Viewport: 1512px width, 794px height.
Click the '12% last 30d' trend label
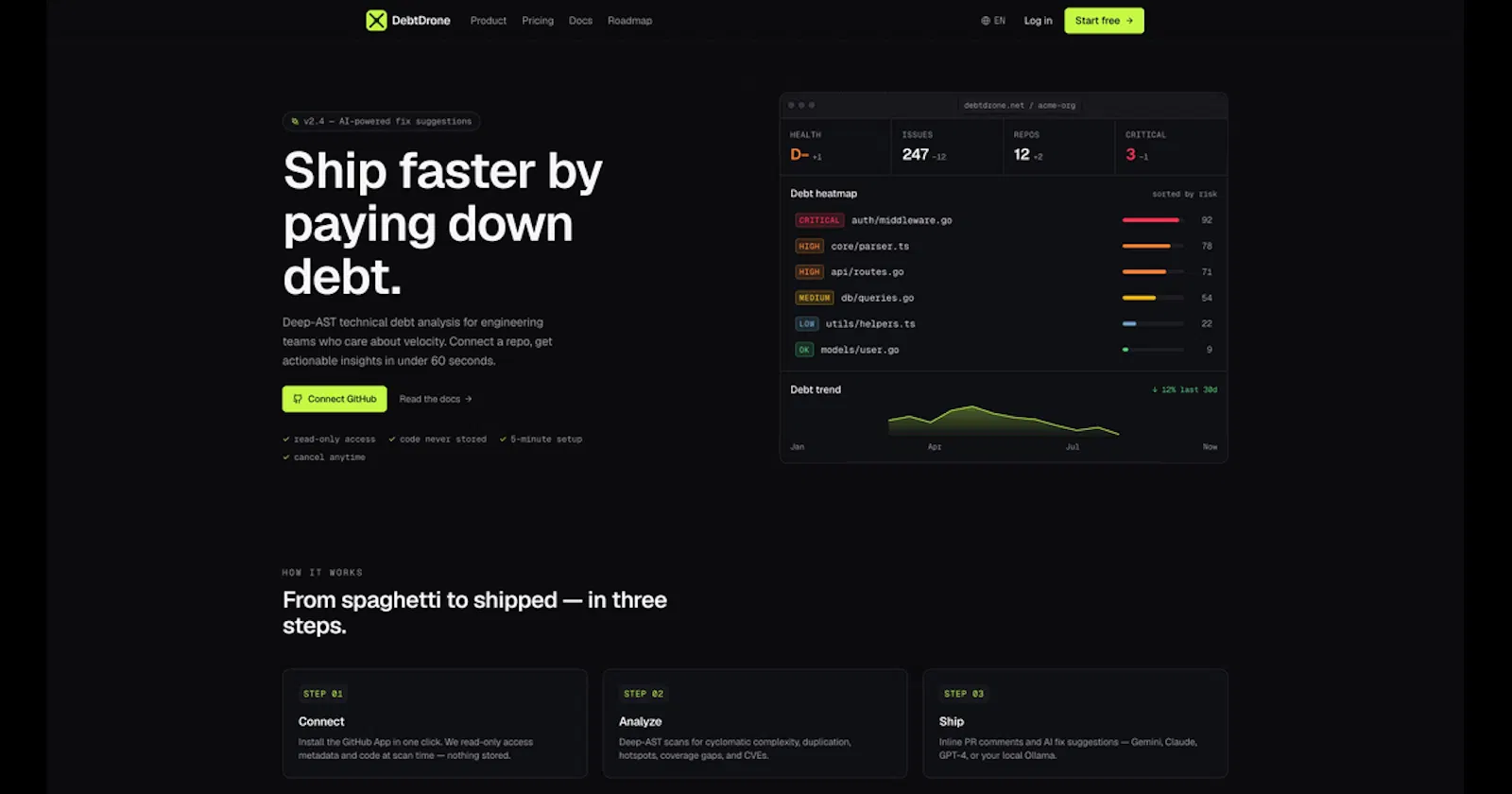[x=1184, y=389]
